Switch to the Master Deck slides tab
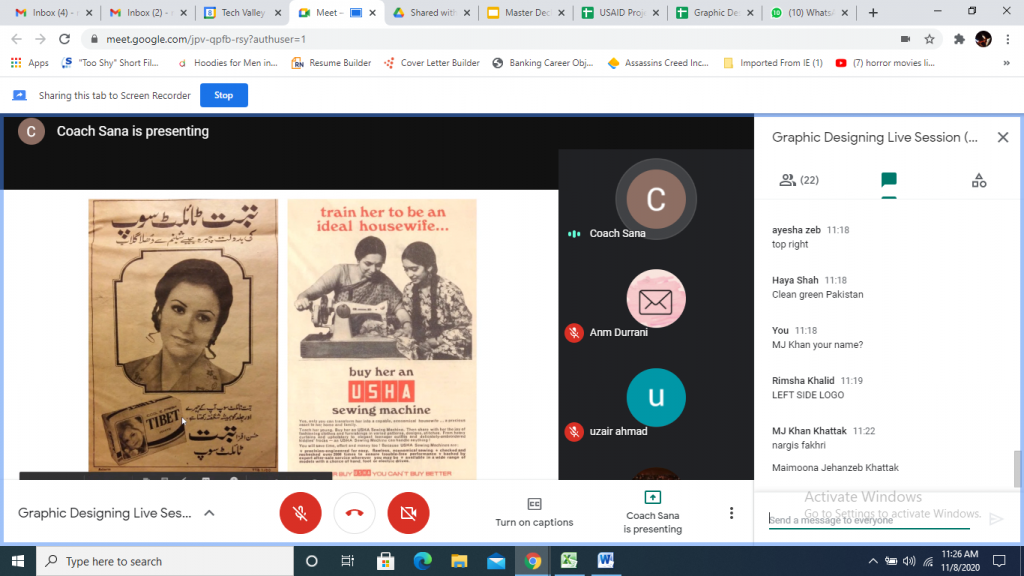The image size is (1024, 576). [x=526, y=12]
